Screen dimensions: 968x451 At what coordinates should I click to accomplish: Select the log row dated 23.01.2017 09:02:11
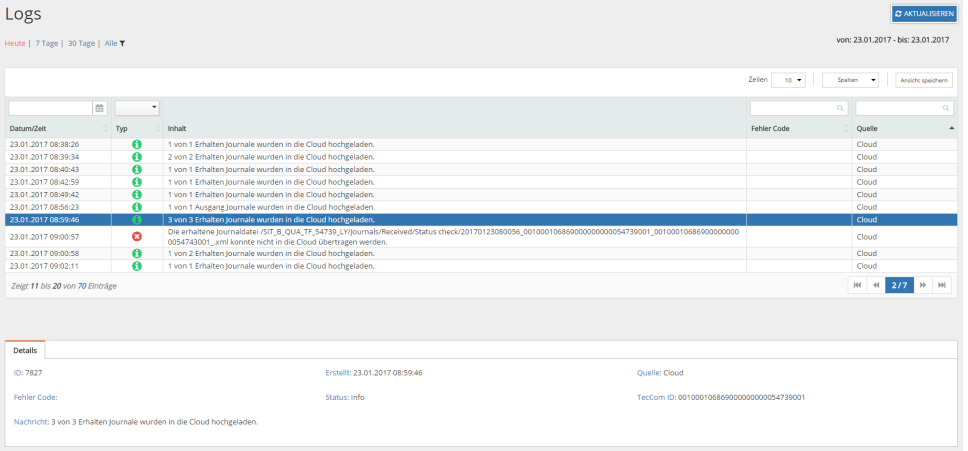coord(481,266)
